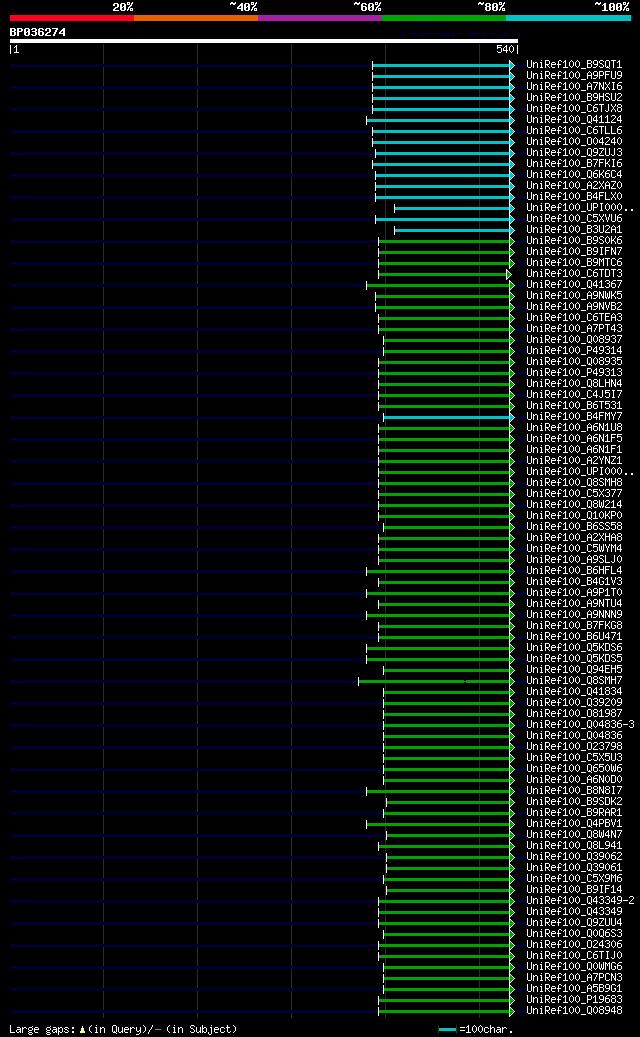The image size is (640, 1037).
Task: Click the UniRef100_A9NNN9 label
Action: (574, 614)
